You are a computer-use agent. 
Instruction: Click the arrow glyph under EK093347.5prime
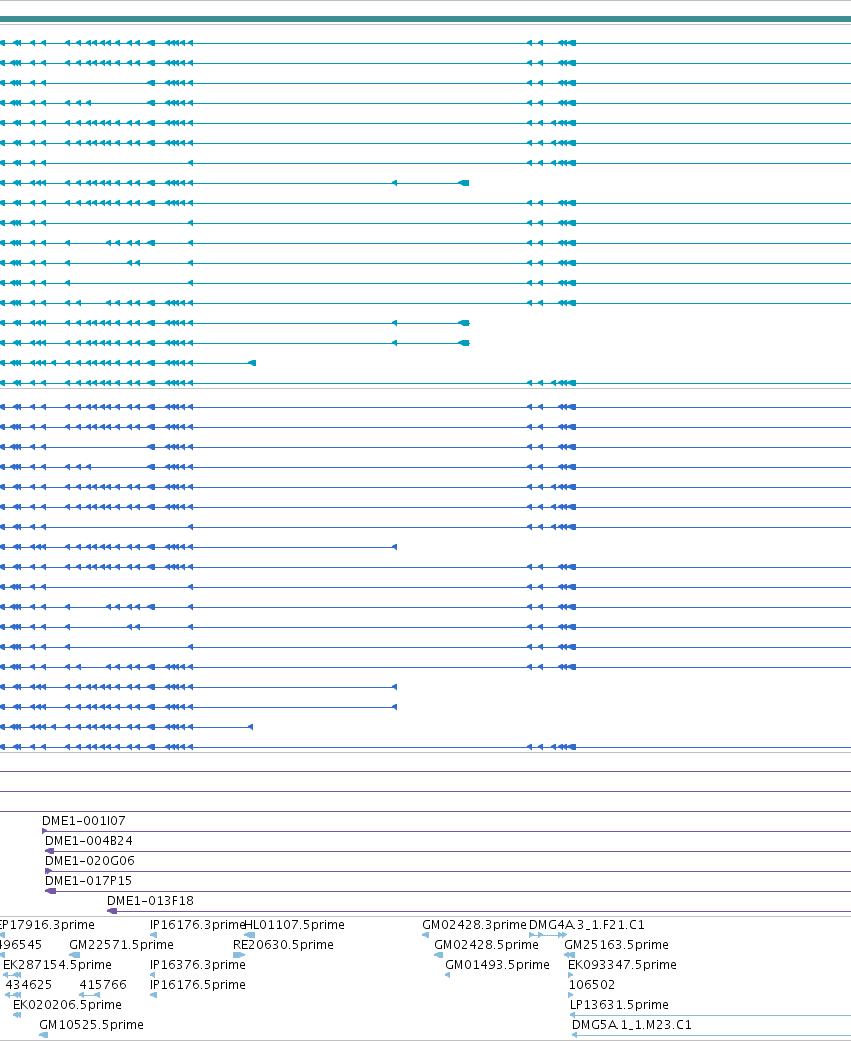click(x=571, y=975)
